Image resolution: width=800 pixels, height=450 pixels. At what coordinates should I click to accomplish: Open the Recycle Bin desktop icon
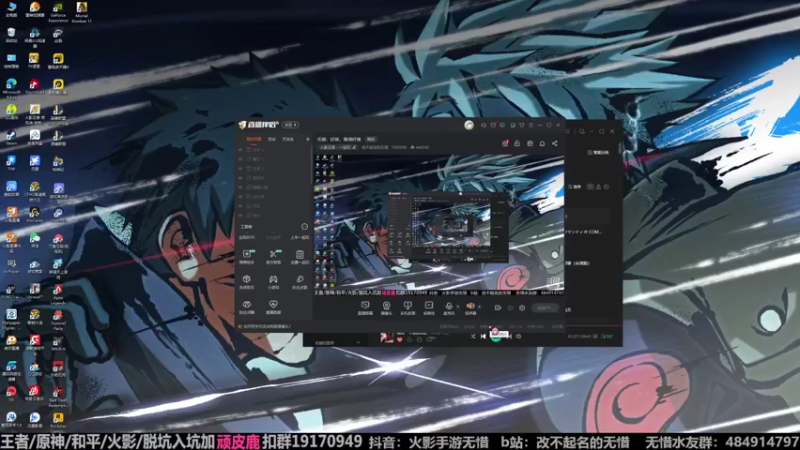11,35
